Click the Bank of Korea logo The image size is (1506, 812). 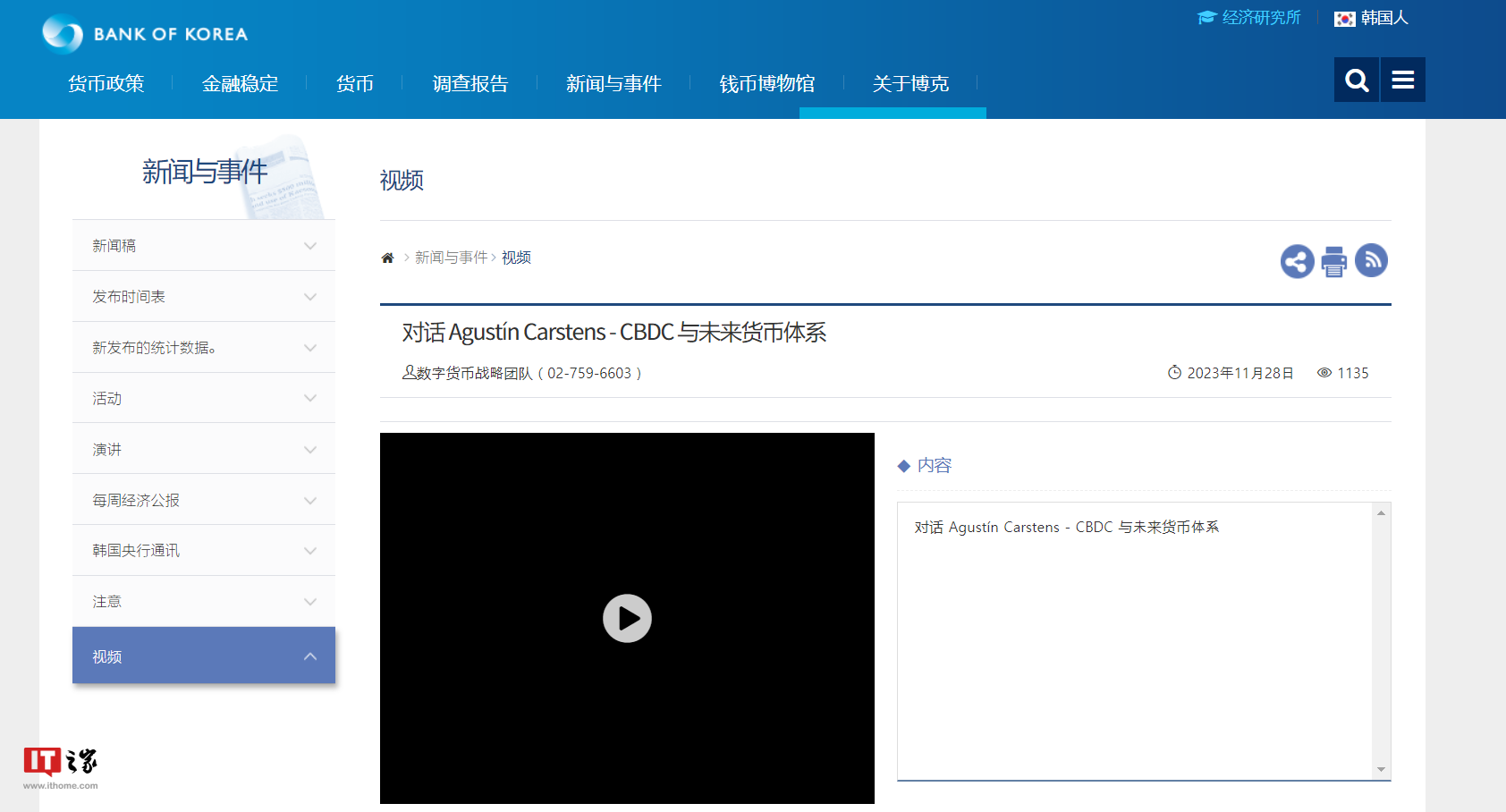(143, 34)
